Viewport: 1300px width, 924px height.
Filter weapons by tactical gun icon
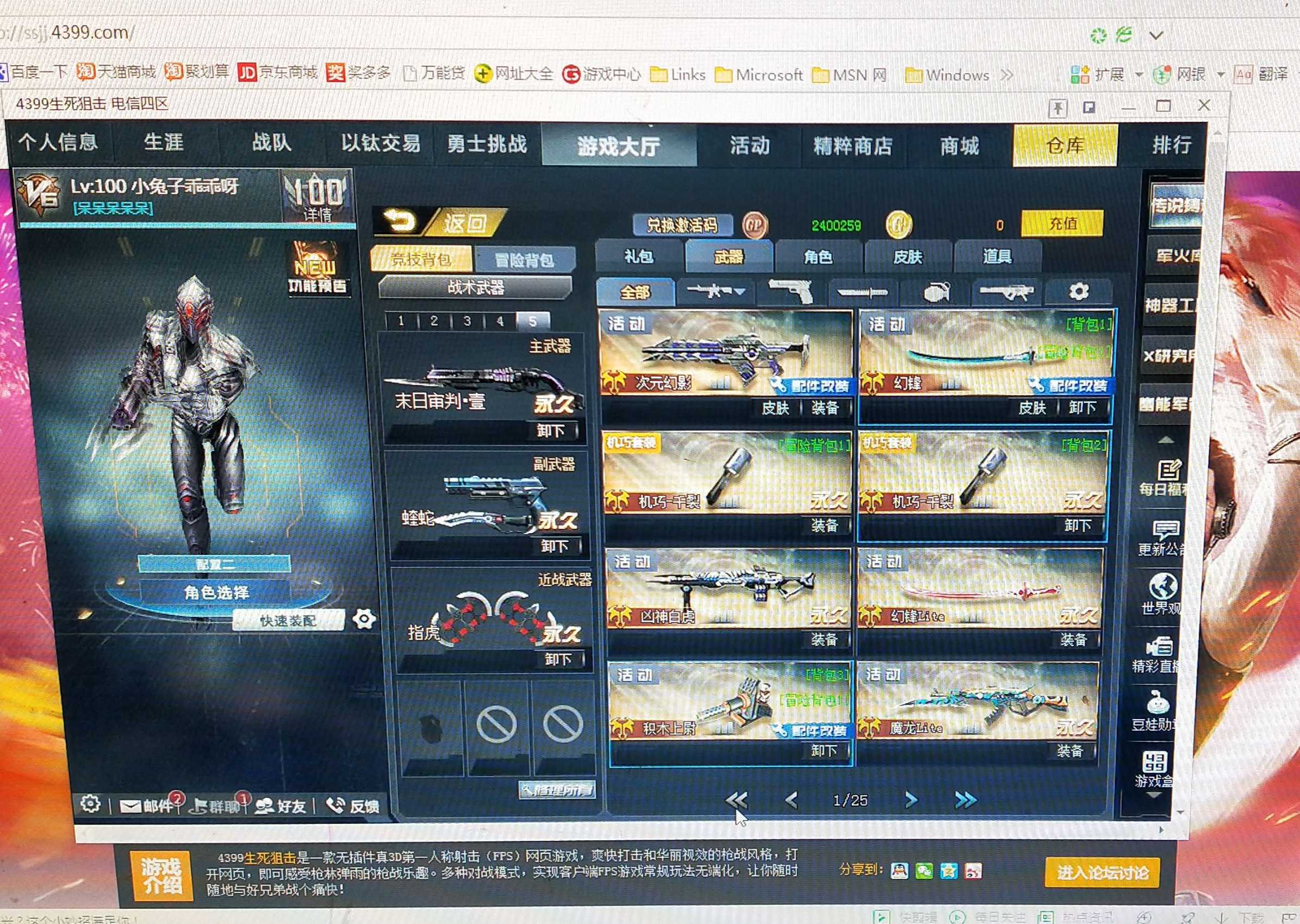pos(1006,292)
